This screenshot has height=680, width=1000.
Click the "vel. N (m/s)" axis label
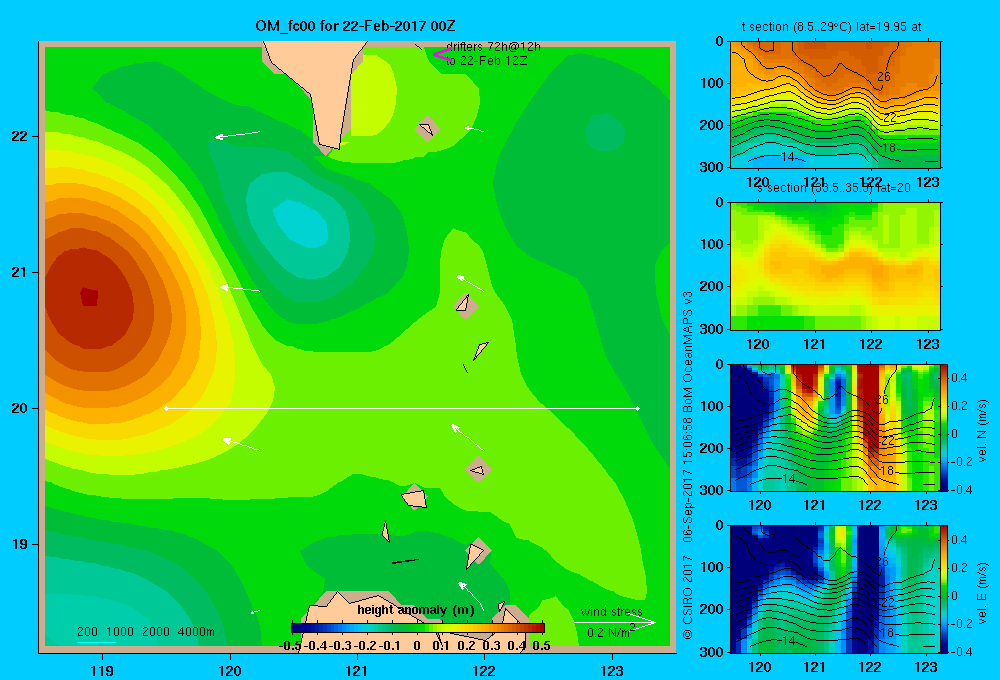coord(982,431)
